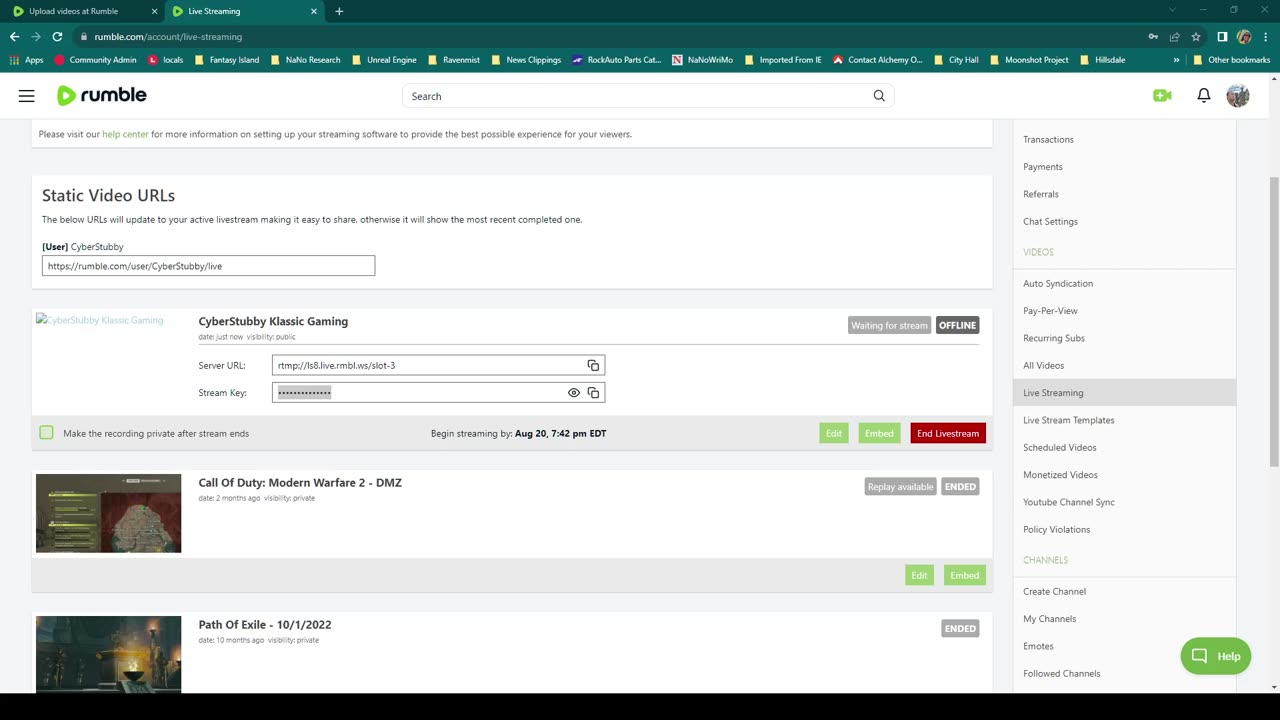1280x720 pixels.
Task: Open a new browser tab
Action: tap(339, 11)
